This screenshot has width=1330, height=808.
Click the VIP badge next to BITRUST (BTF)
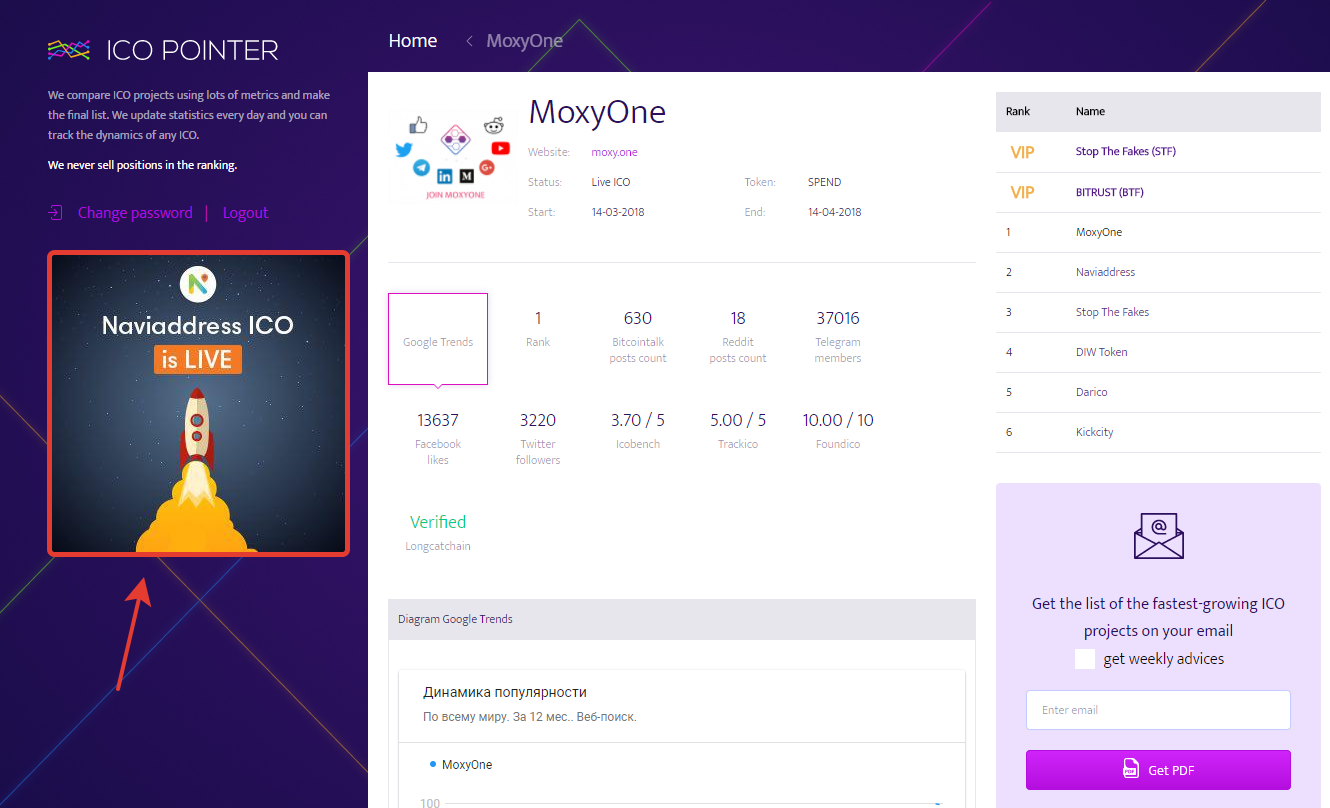1022,192
